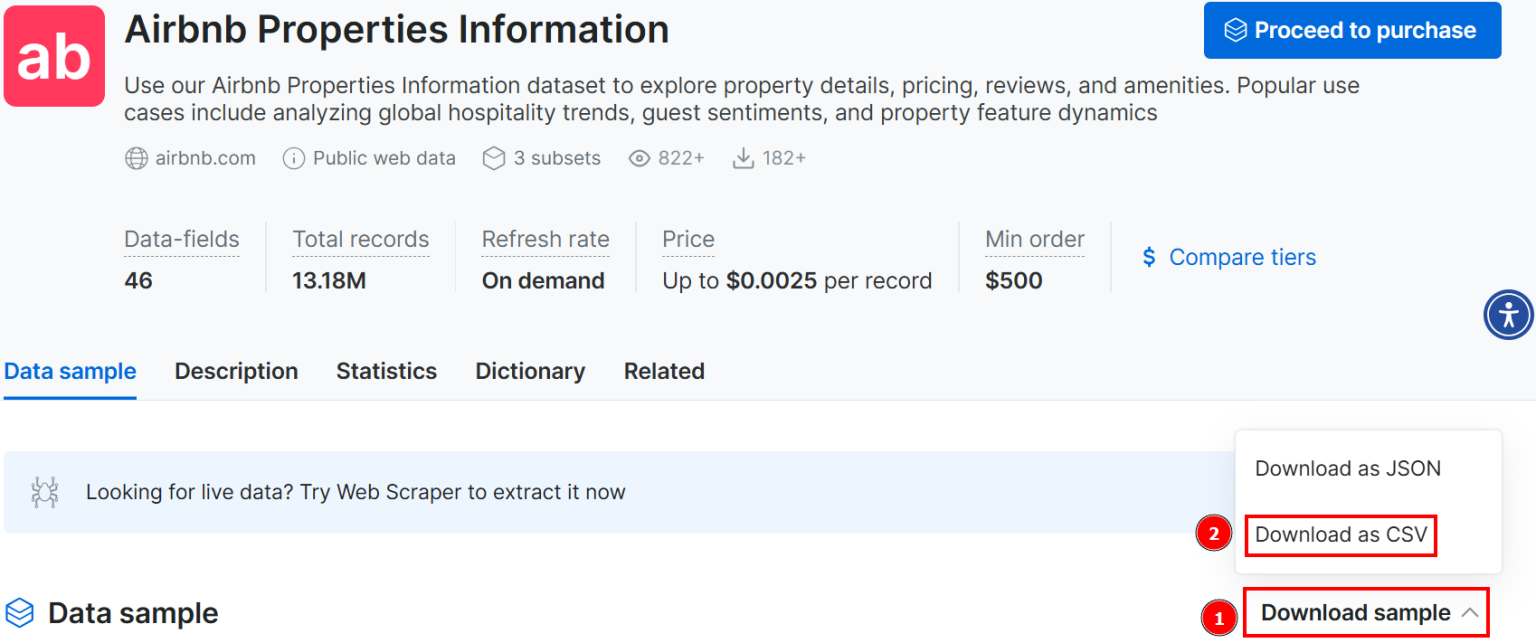
Task: Open the Compare tiers link
Action: (1242, 258)
